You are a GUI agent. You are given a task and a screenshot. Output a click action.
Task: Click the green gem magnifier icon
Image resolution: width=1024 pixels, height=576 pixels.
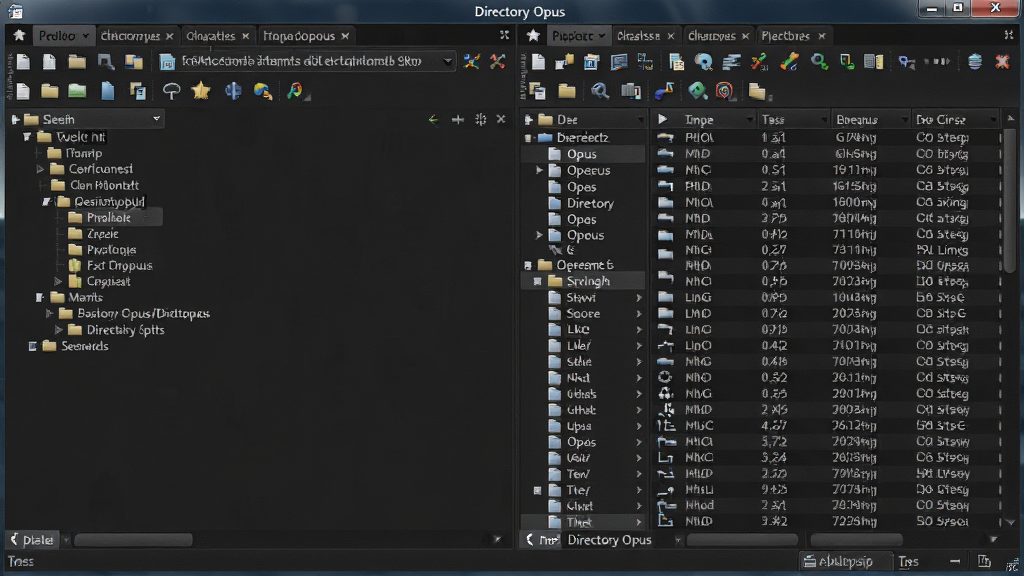[697, 91]
